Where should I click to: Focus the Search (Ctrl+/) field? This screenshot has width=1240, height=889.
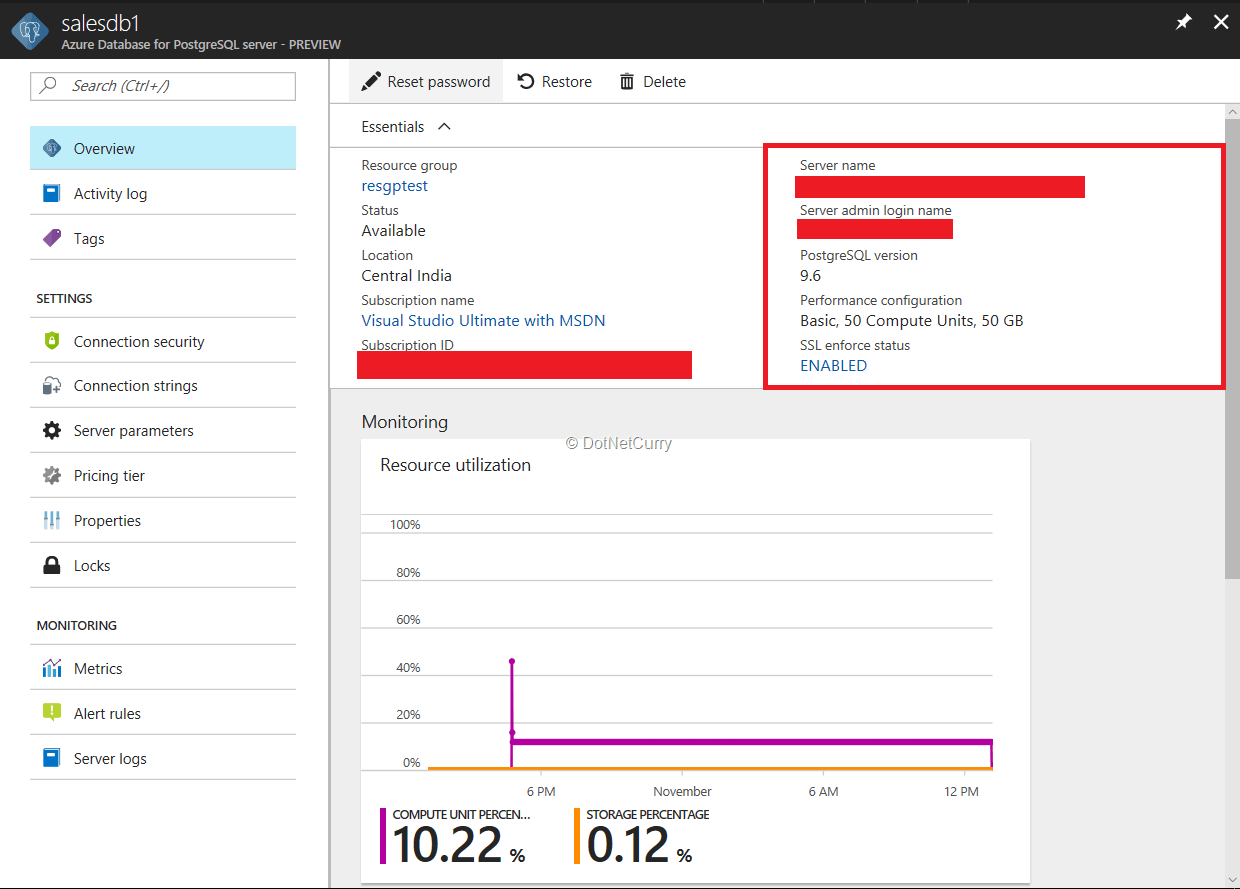(x=163, y=86)
